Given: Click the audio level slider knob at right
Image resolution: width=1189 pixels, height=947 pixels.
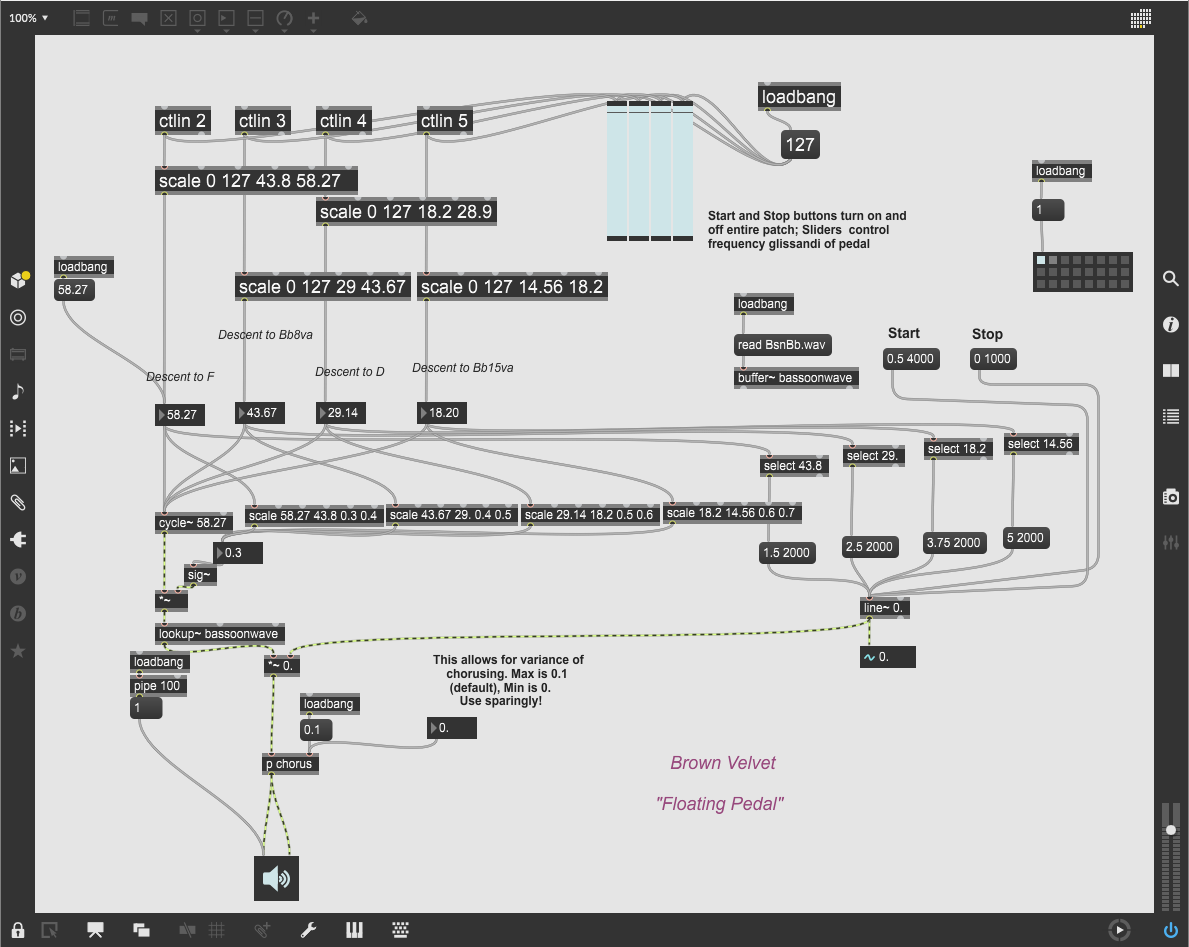Looking at the screenshot, I should (x=1171, y=830).
